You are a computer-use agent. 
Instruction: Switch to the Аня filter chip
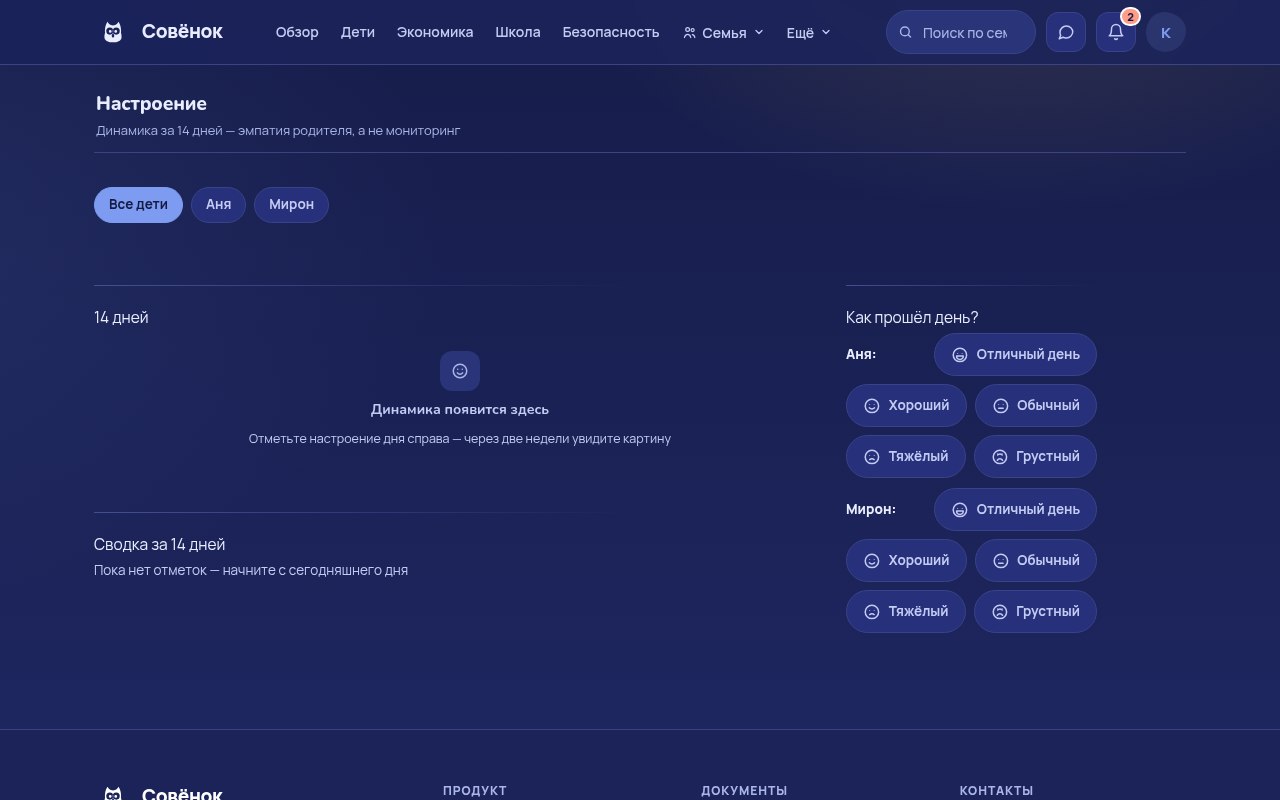[x=218, y=204]
